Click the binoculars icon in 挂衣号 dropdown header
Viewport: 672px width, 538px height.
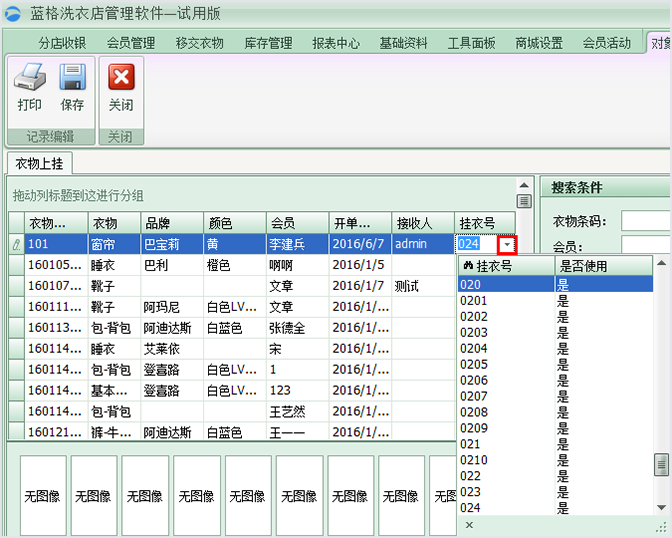(x=468, y=266)
